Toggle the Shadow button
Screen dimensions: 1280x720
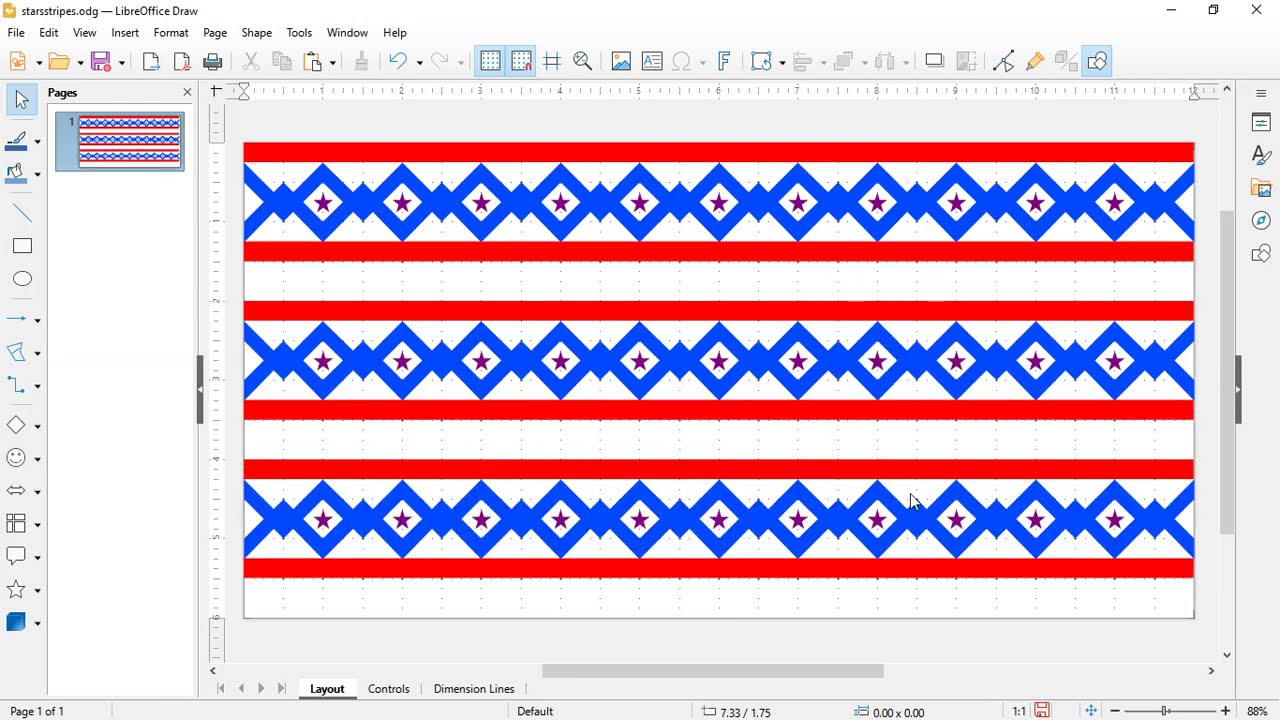pos(935,62)
